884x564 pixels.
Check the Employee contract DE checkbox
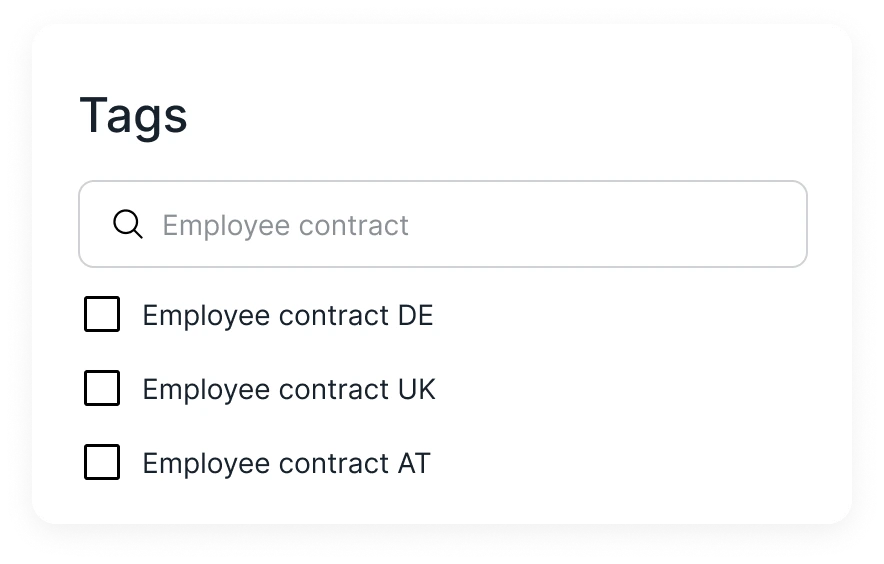[x=102, y=314]
